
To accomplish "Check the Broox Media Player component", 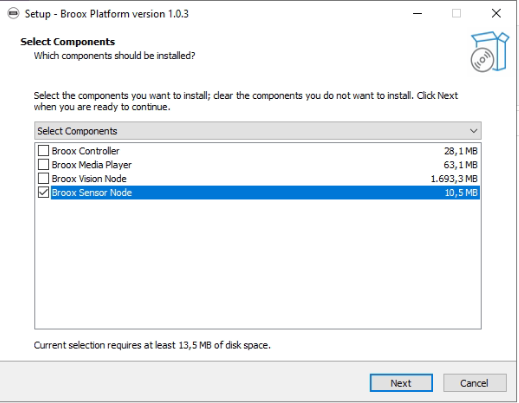I will 43,165.
